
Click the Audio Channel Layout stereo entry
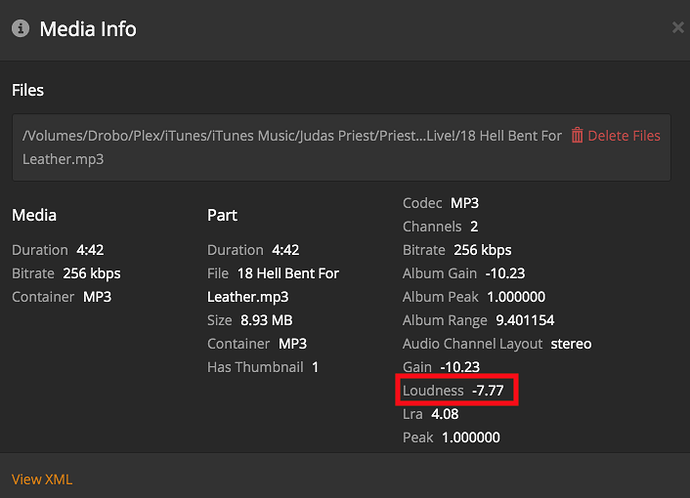point(497,344)
